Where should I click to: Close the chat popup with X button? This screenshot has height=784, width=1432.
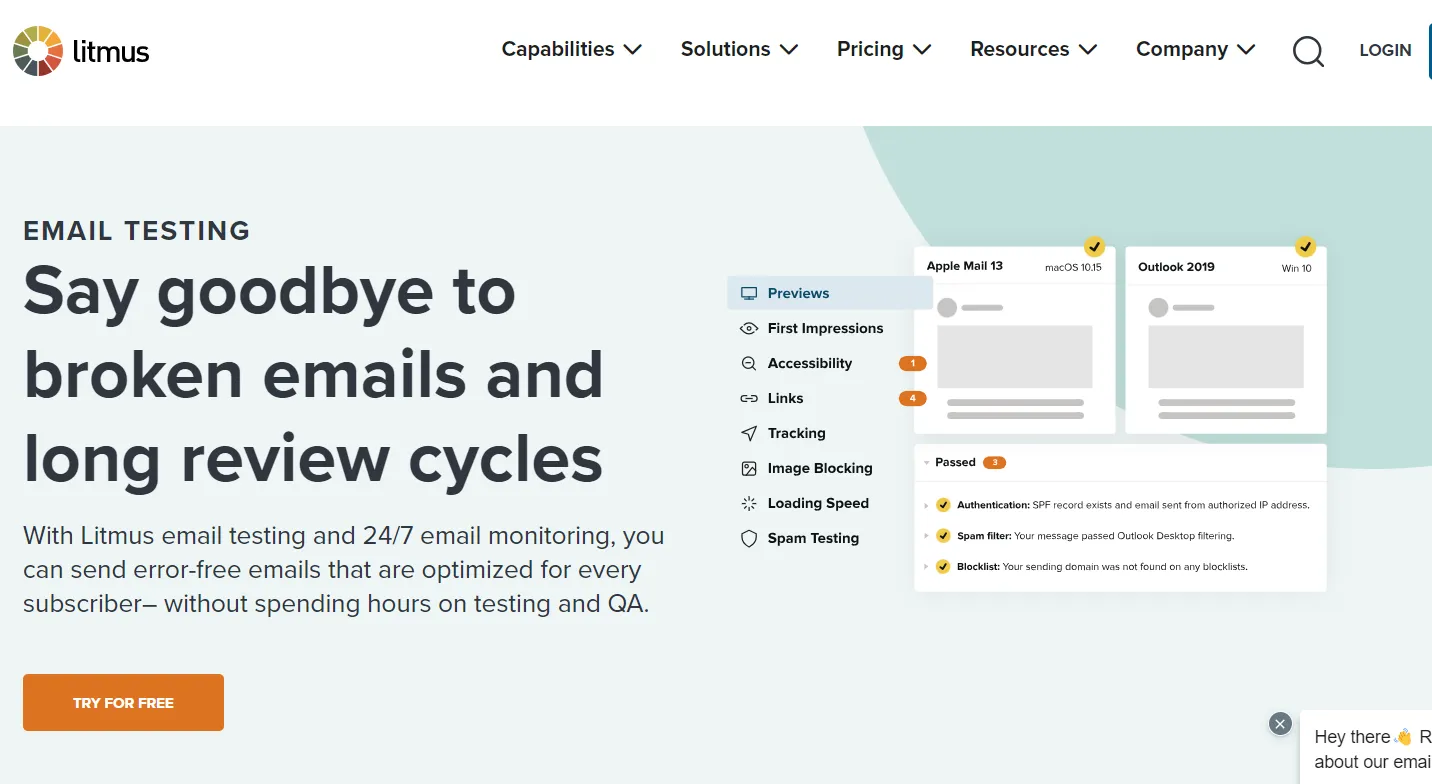point(1280,724)
